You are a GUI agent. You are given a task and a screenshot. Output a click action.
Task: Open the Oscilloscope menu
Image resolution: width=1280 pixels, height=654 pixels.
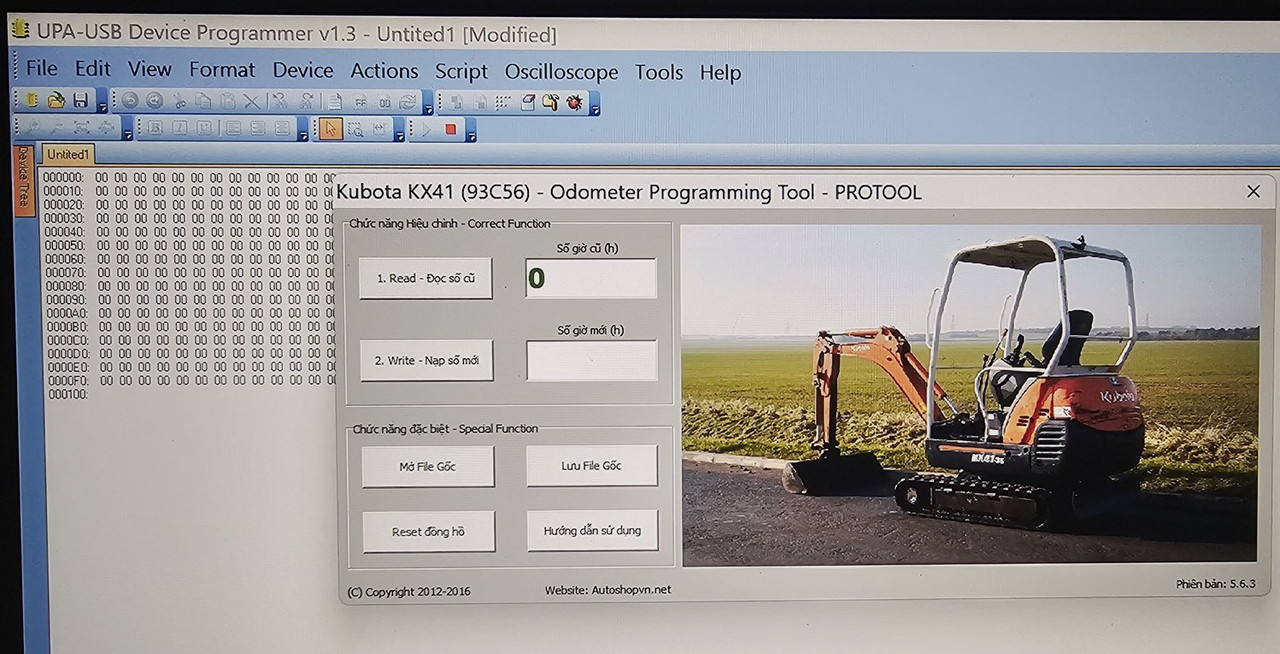pos(561,72)
